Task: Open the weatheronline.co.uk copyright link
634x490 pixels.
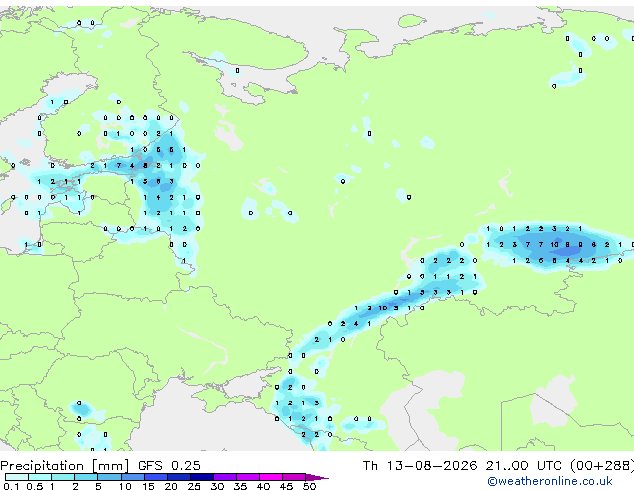Action: [550, 481]
